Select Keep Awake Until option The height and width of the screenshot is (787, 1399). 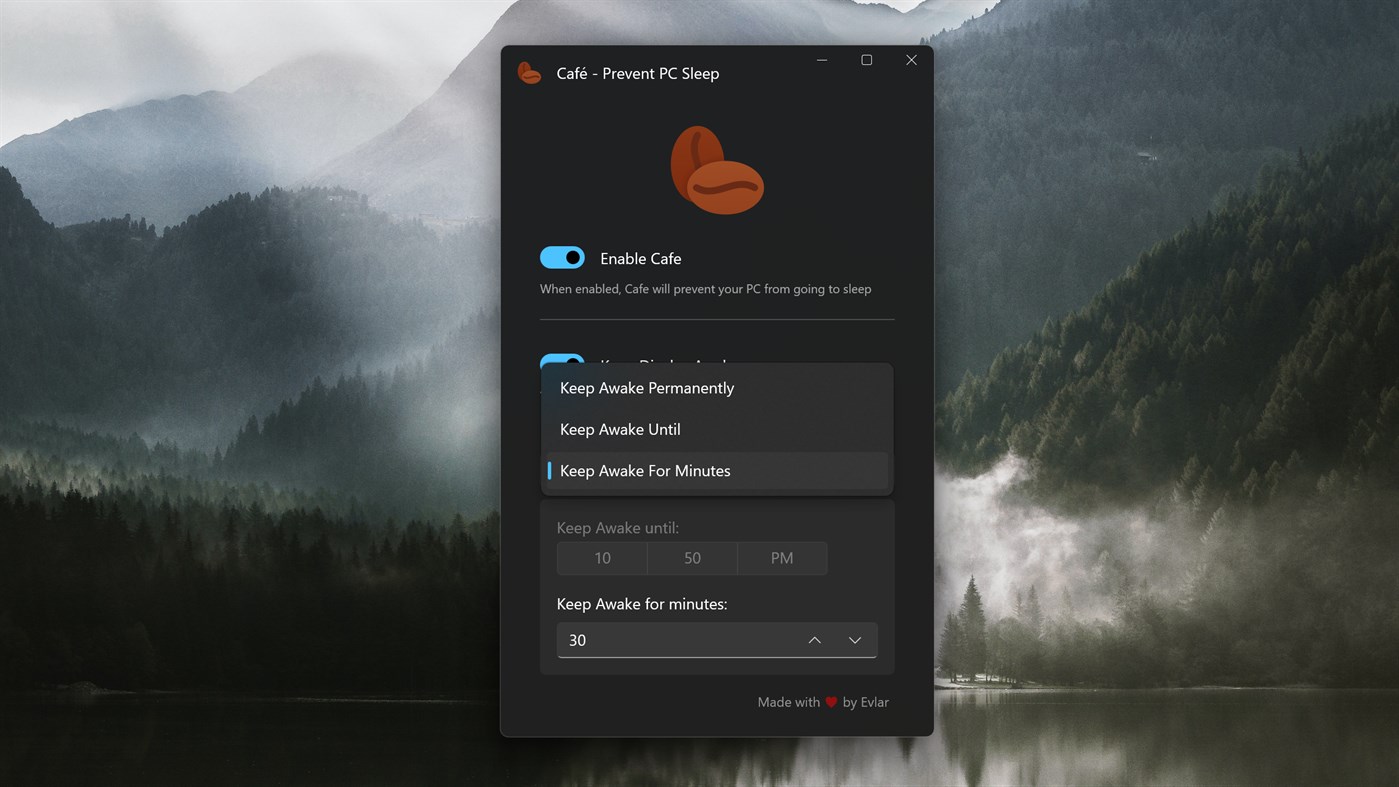point(620,429)
